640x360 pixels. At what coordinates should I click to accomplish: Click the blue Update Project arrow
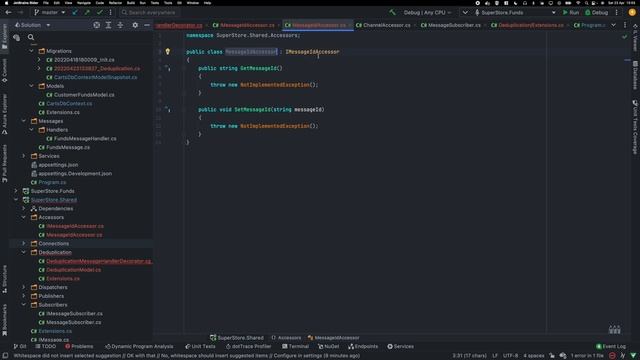pyautogui.click(x=75, y=12)
